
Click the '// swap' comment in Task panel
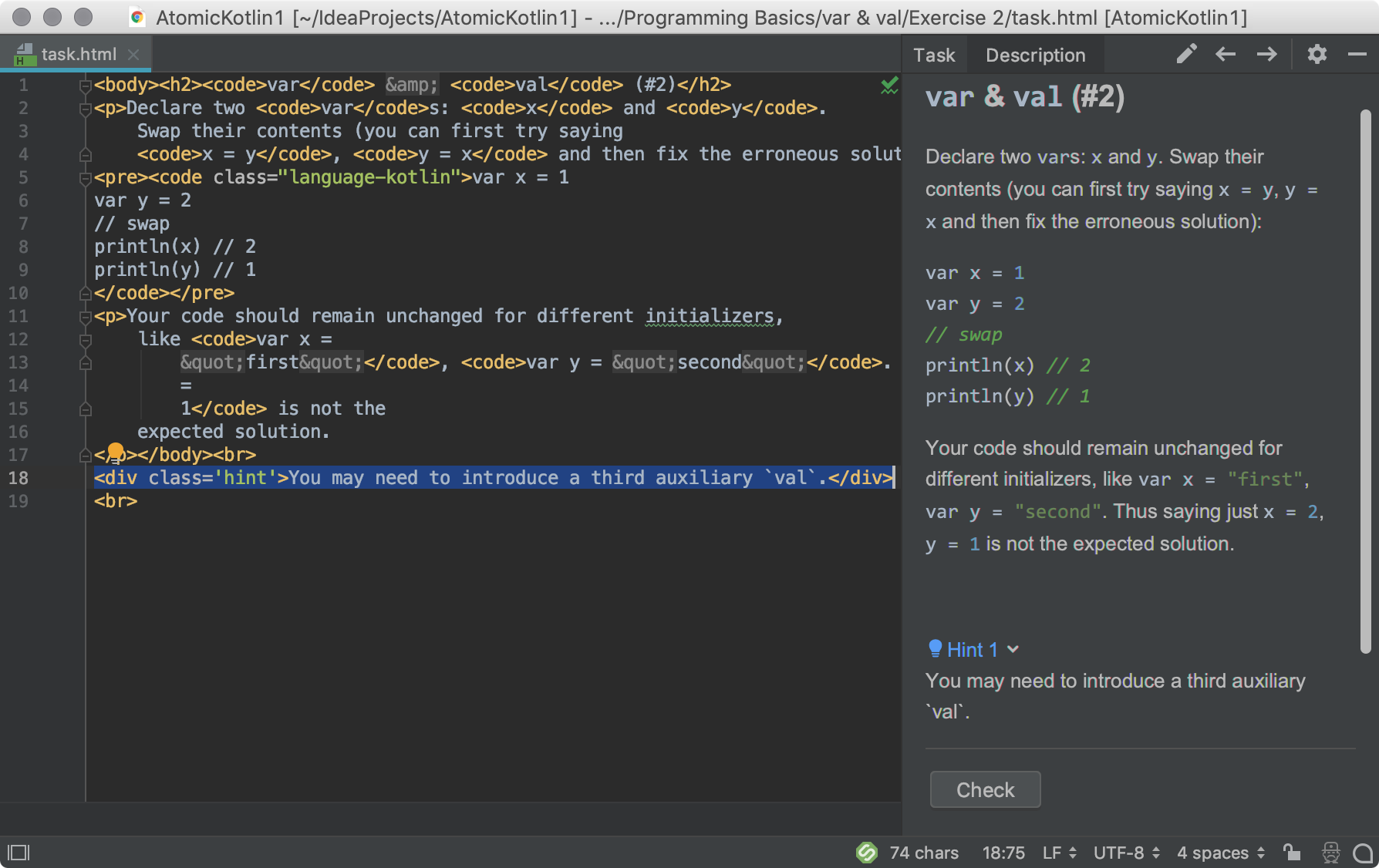(x=964, y=335)
